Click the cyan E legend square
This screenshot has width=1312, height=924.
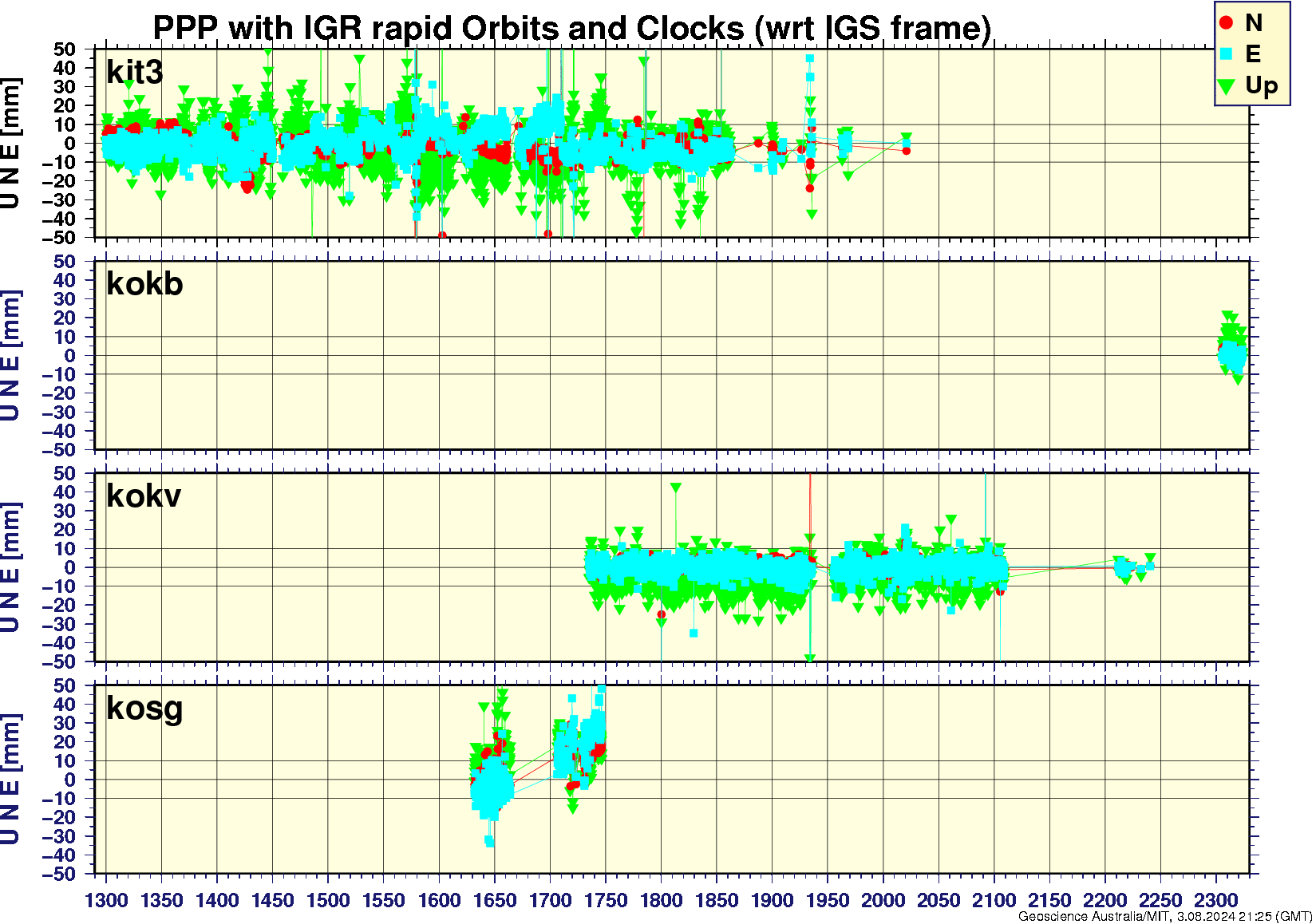click(1227, 54)
